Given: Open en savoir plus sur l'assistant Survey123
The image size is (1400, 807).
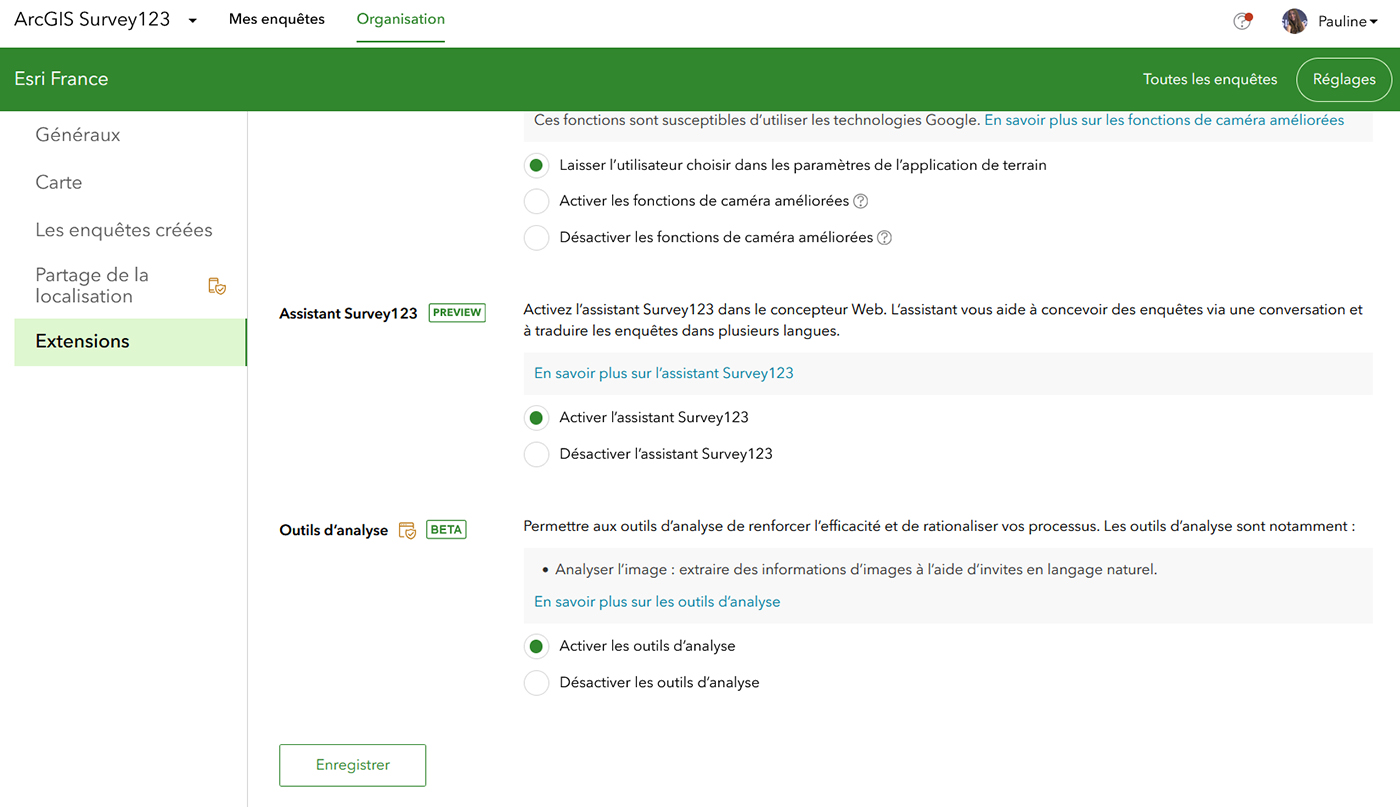Looking at the screenshot, I should (663, 371).
